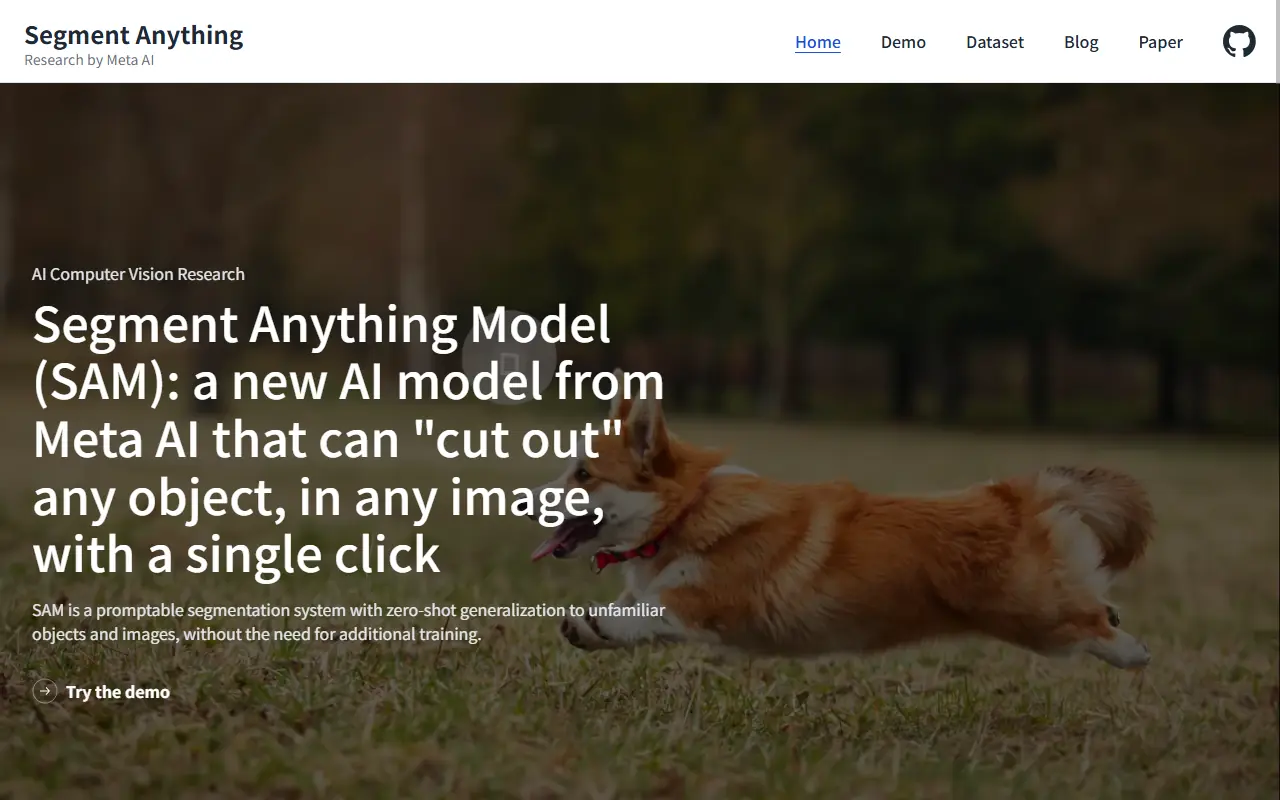Click the AI Computer Vision Research label

tap(138, 274)
